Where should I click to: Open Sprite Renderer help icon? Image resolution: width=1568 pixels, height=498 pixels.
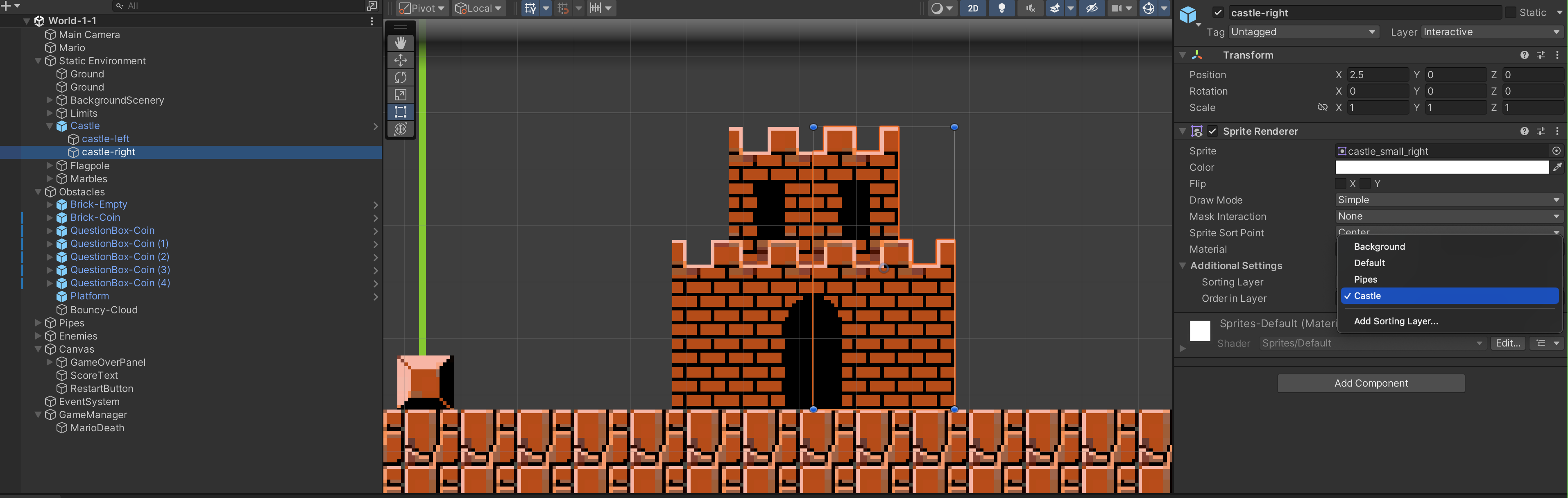click(x=1524, y=131)
